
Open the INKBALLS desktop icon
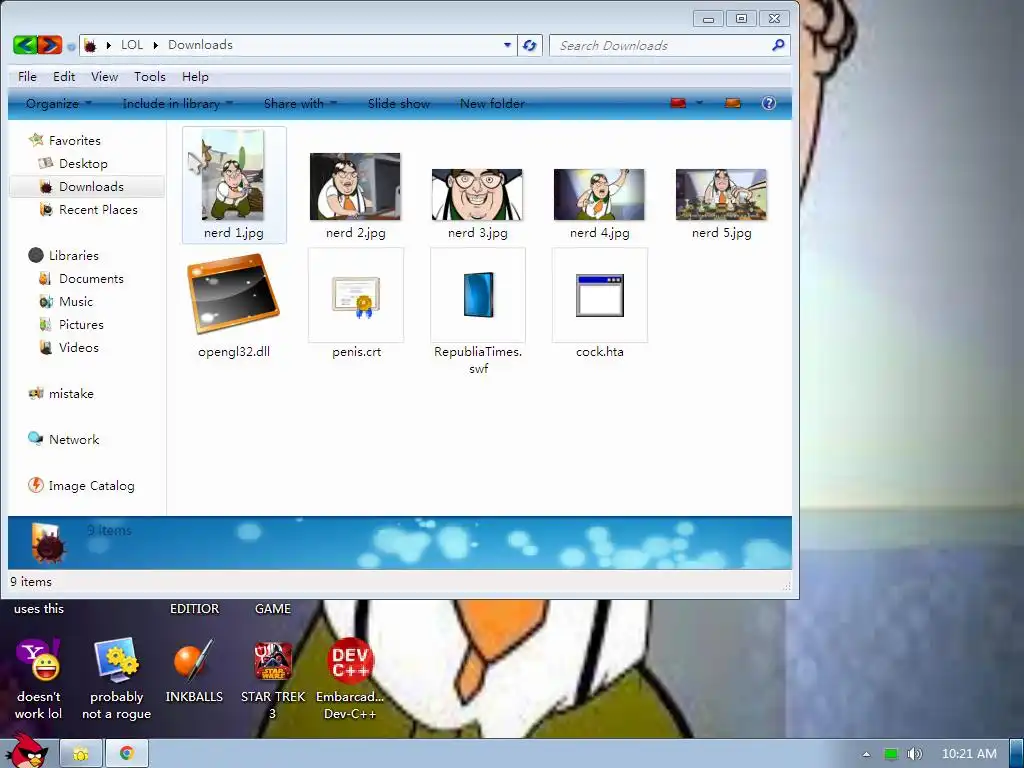194,660
